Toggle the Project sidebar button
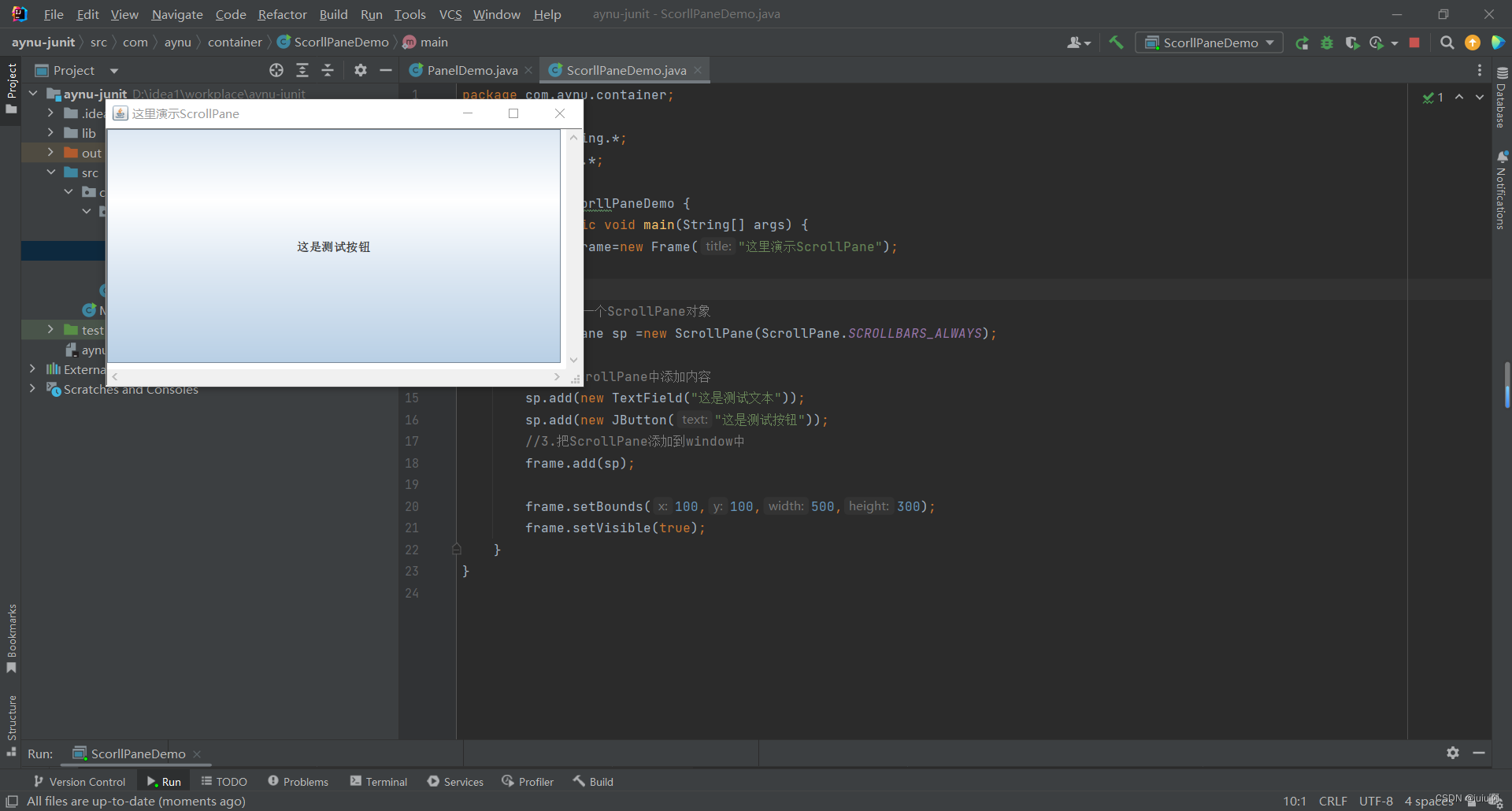Image resolution: width=1512 pixels, height=811 pixels. click(11, 87)
